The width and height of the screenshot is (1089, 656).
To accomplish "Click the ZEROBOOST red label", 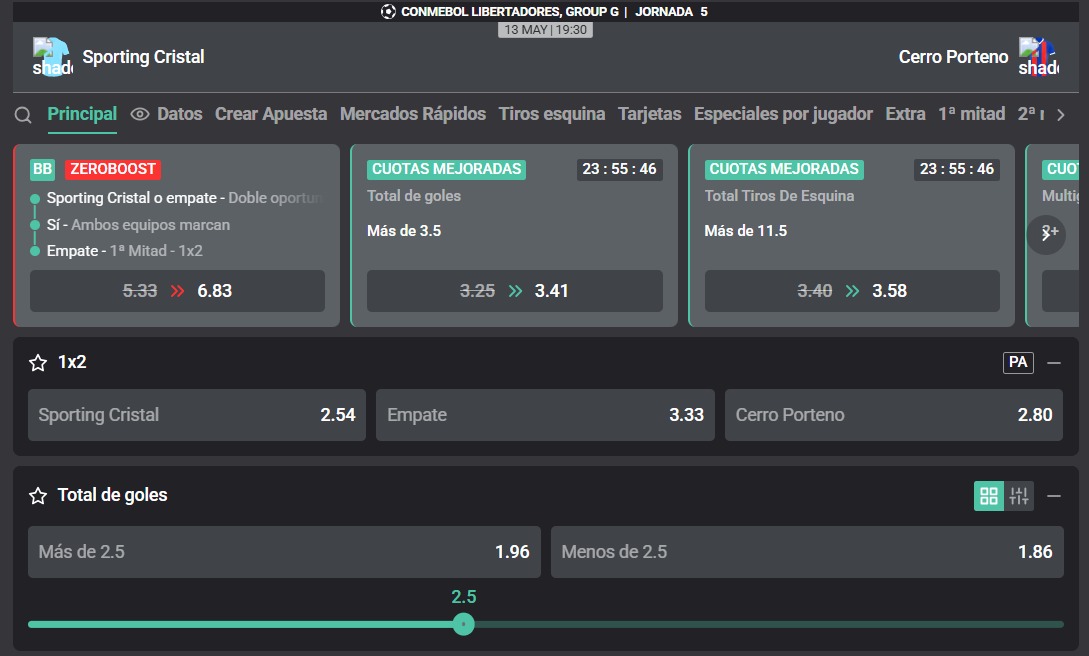I will click(x=113, y=169).
